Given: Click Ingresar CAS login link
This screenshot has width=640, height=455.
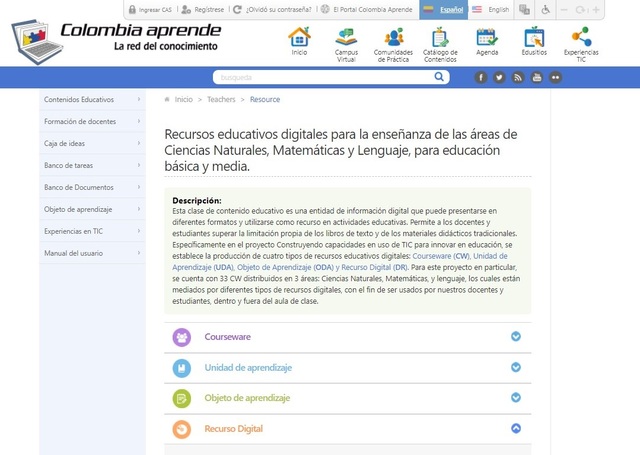Looking at the screenshot, I should click(x=150, y=9).
